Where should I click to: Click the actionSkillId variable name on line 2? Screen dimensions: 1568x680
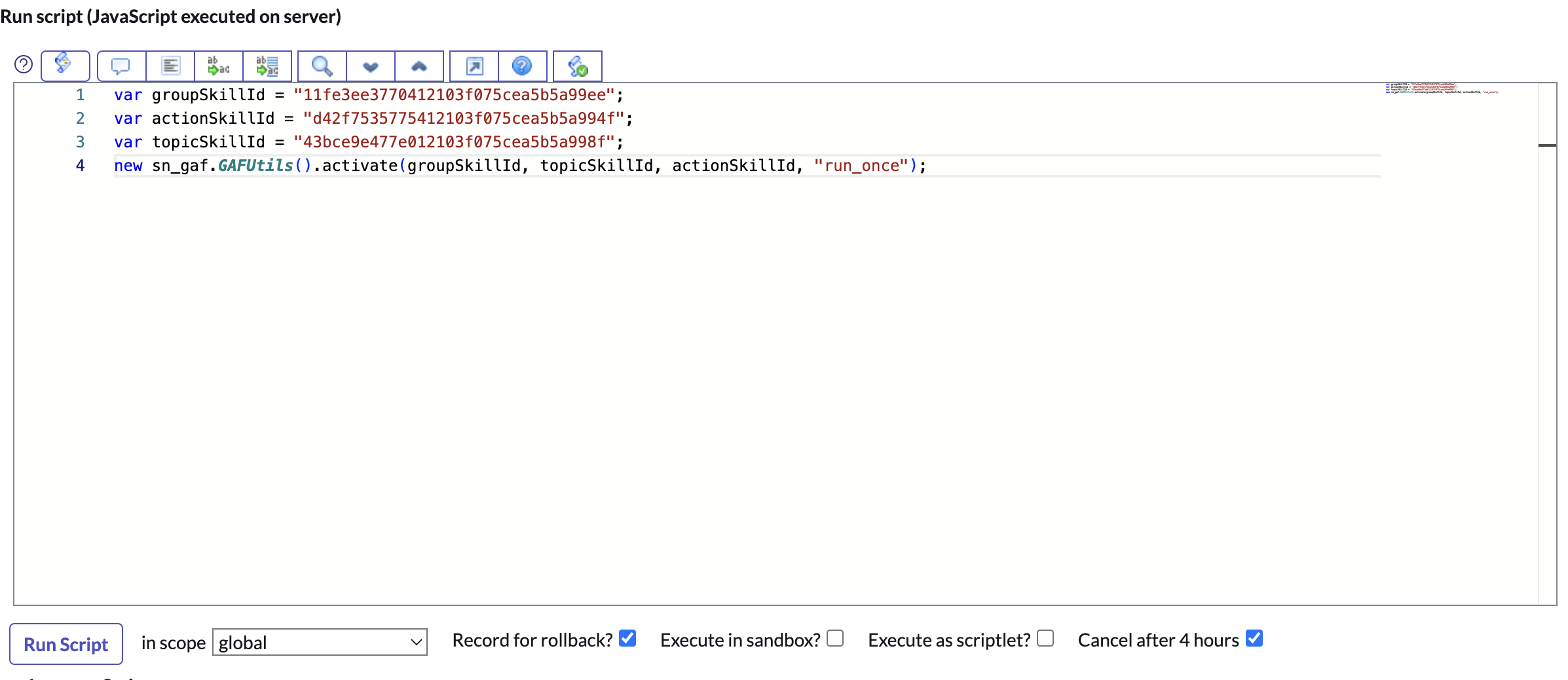tap(213, 119)
